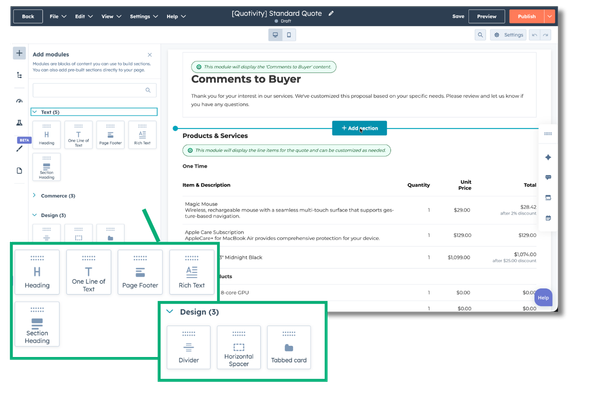
Task: Open the Add modules plus icon in left sidebar
Action: 20,53
